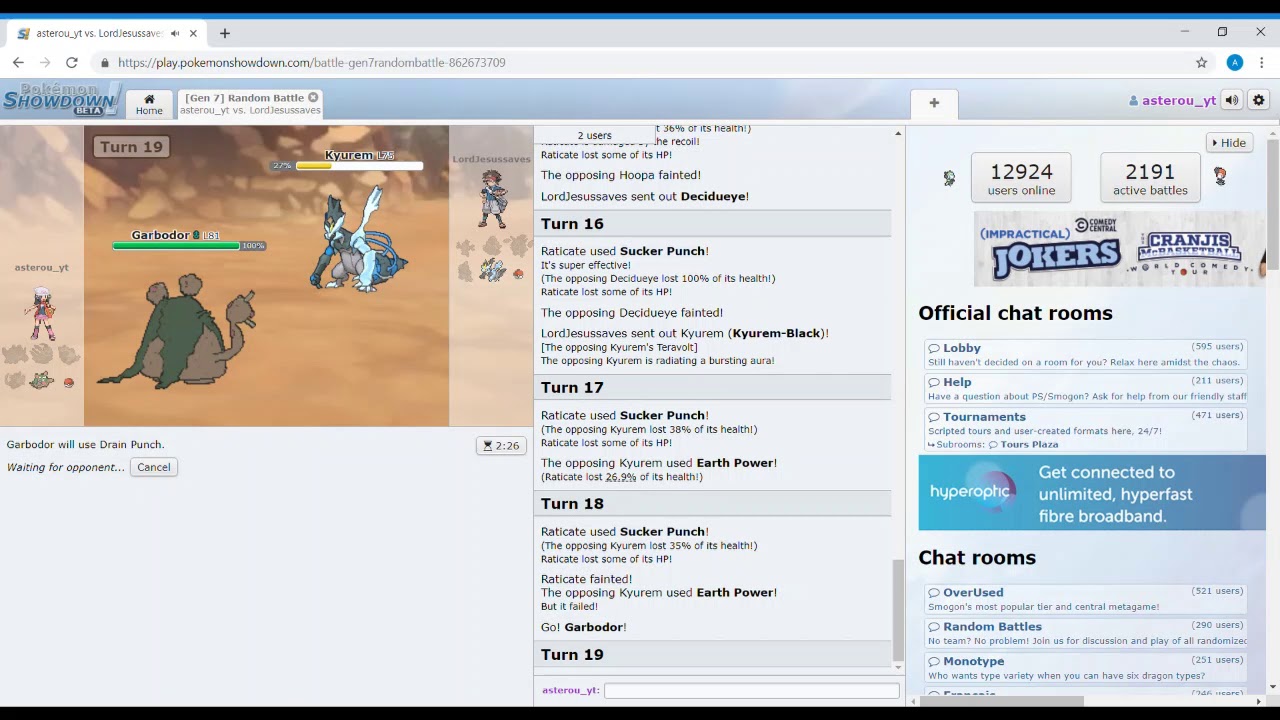Click the asterou_yt trainer avatar
The height and width of the screenshot is (720, 1280).
41,313
